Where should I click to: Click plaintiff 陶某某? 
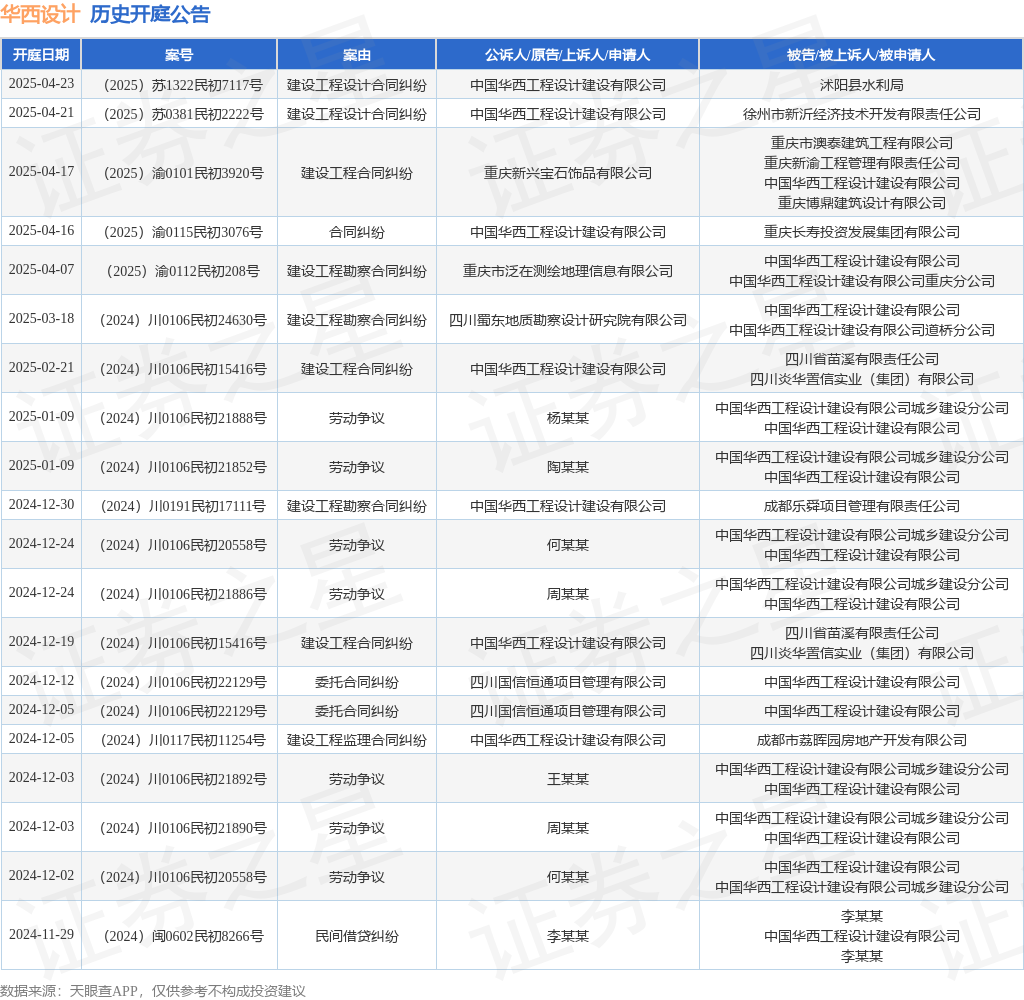click(568, 467)
